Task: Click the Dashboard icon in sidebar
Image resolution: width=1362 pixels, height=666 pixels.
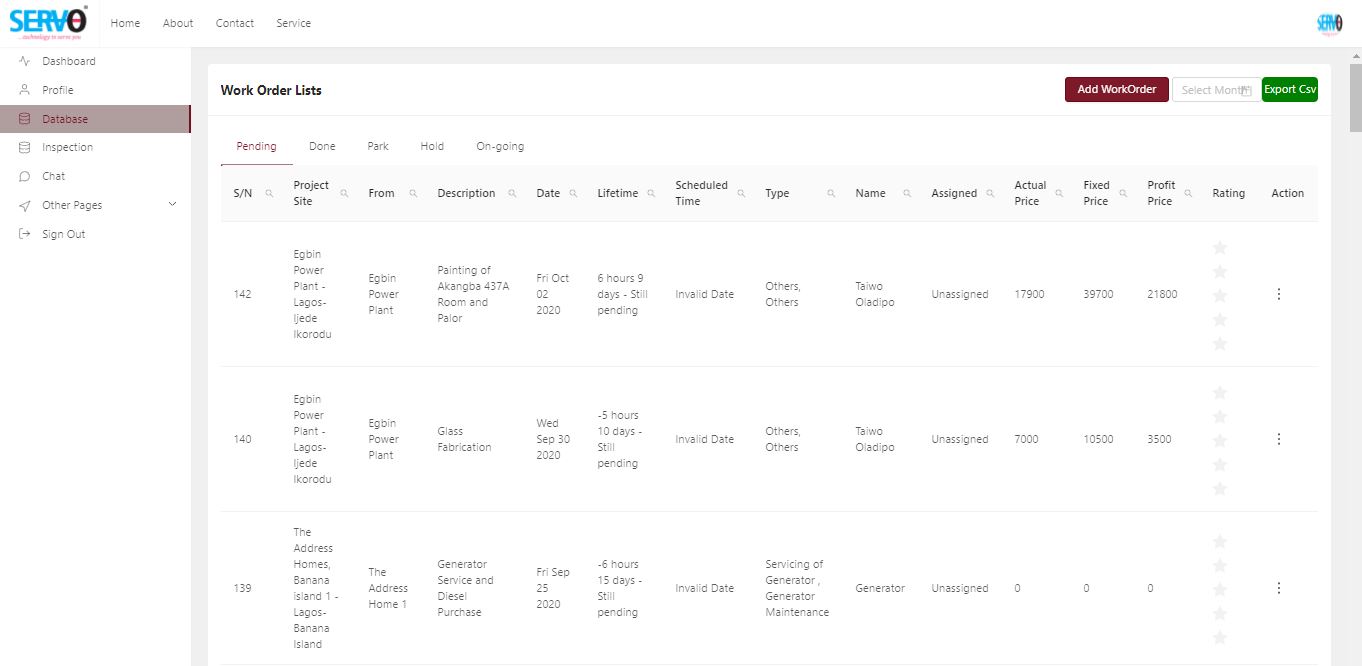Action: 25,61
